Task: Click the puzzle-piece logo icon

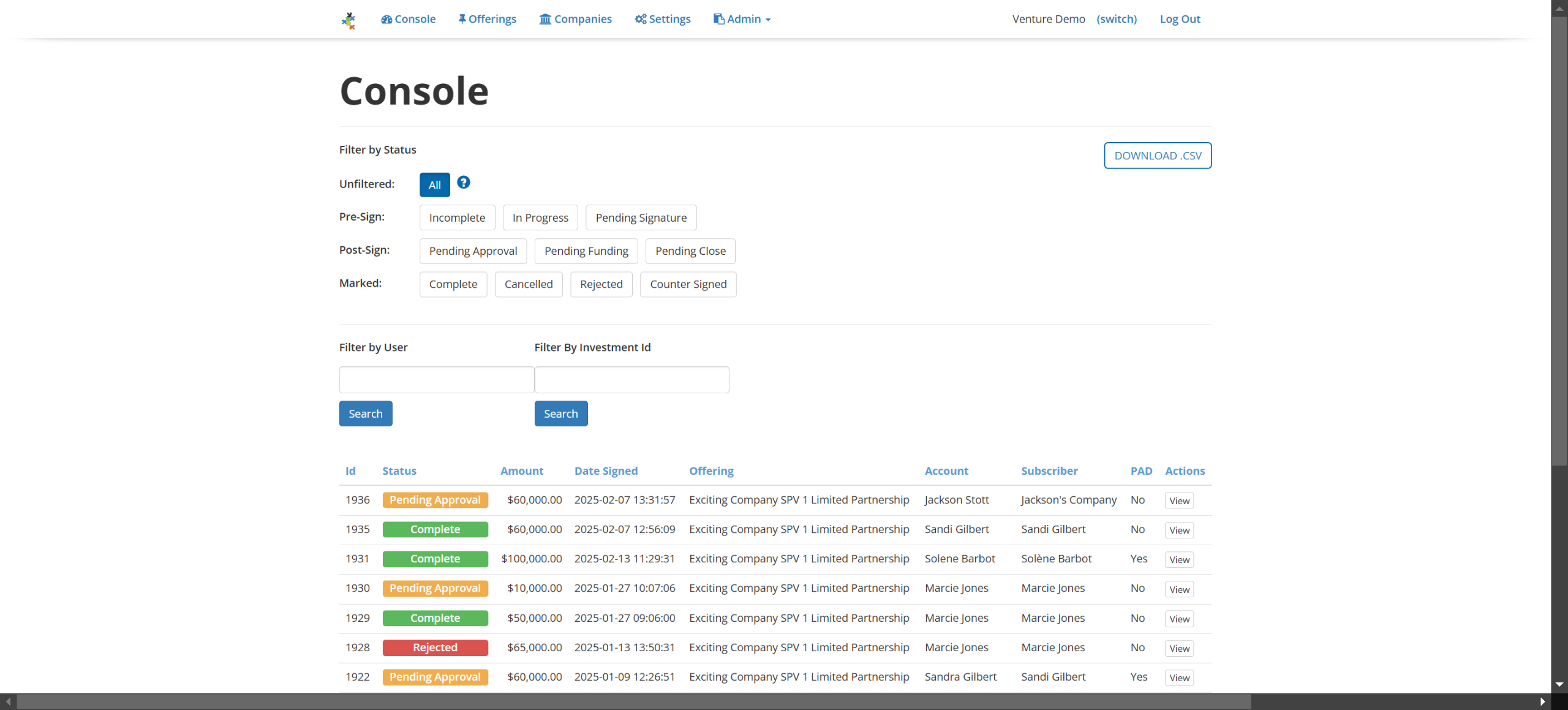Action: pyautogui.click(x=349, y=20)
